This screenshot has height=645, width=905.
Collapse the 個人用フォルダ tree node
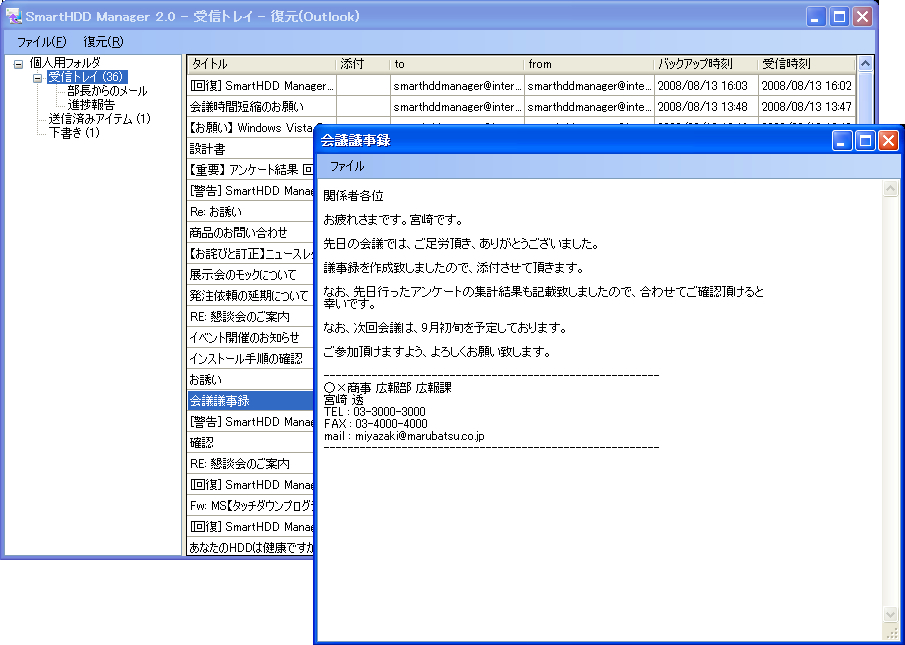18,64
